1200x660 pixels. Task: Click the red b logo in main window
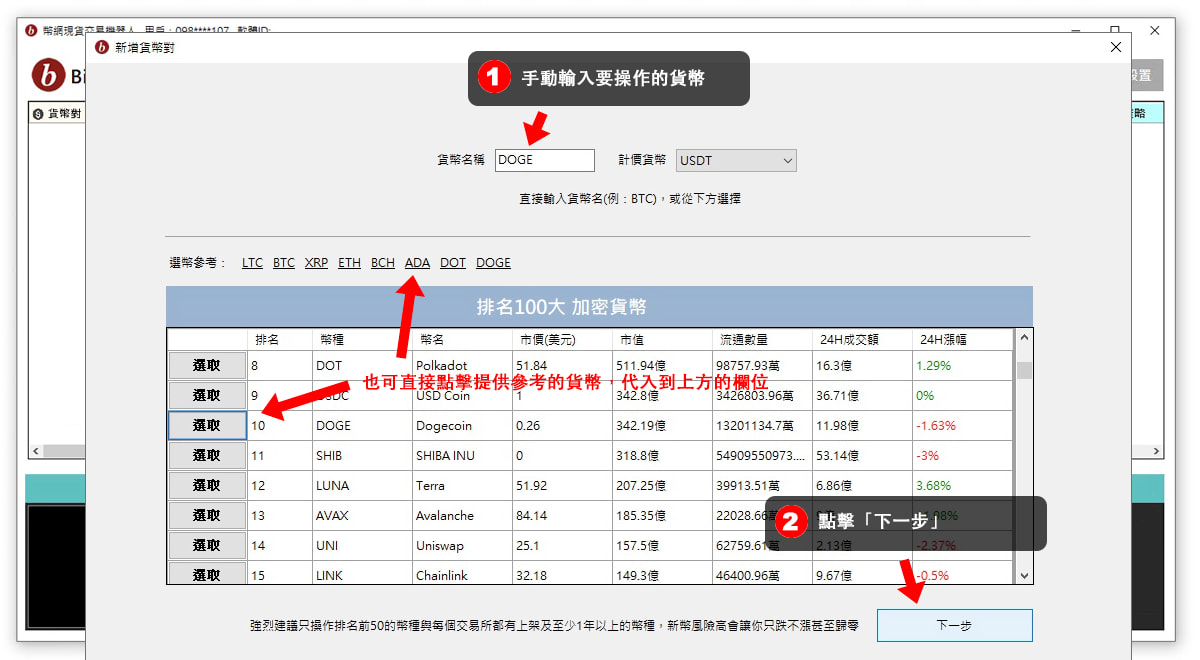pyautogui.click(x=48, y=75)
